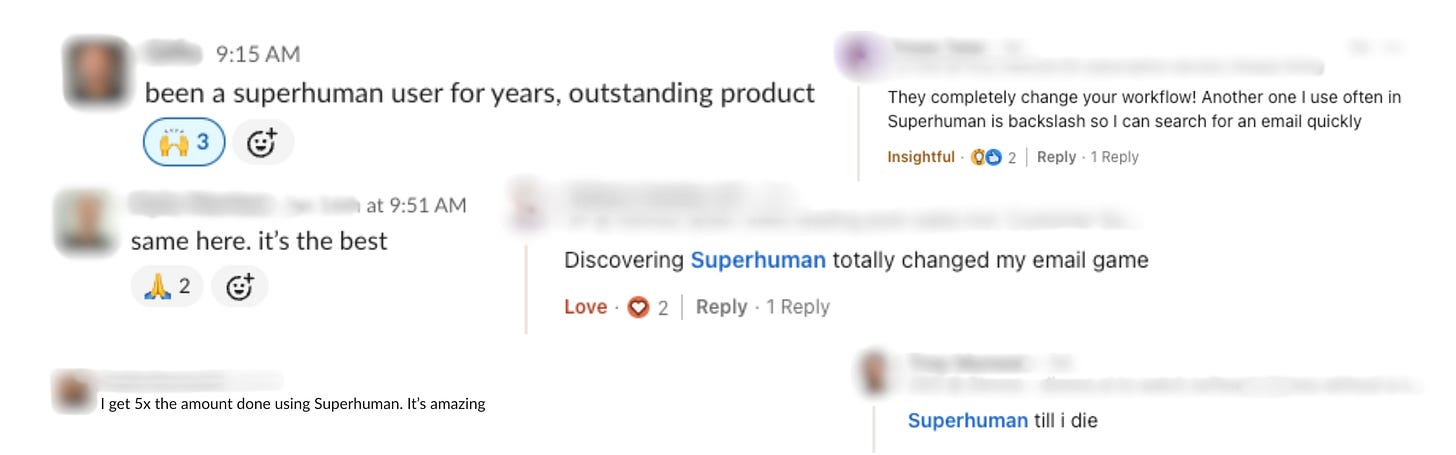Image resolution: width=1456 pixels, height=455 pixels.
Task: Add a reaction to the "outstanding product" message
Action: pyautogui.click(x=262, y=142)
